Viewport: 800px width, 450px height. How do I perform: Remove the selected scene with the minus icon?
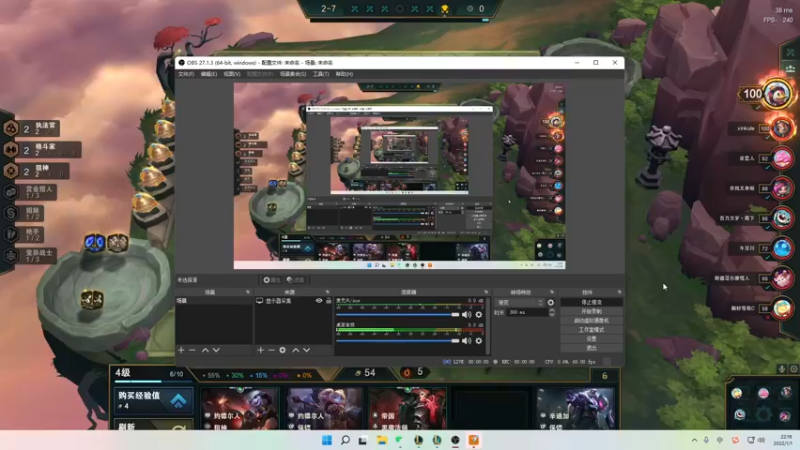[x=192, y=350]
